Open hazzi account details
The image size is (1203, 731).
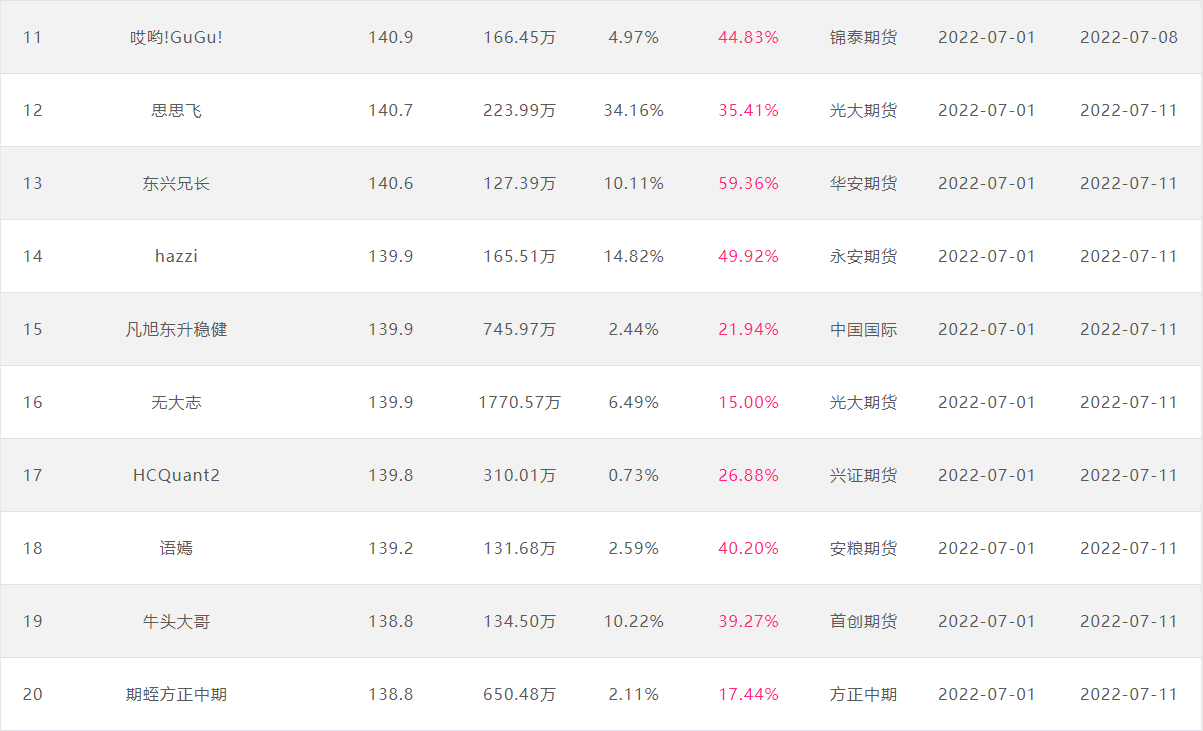pos(176,256)
